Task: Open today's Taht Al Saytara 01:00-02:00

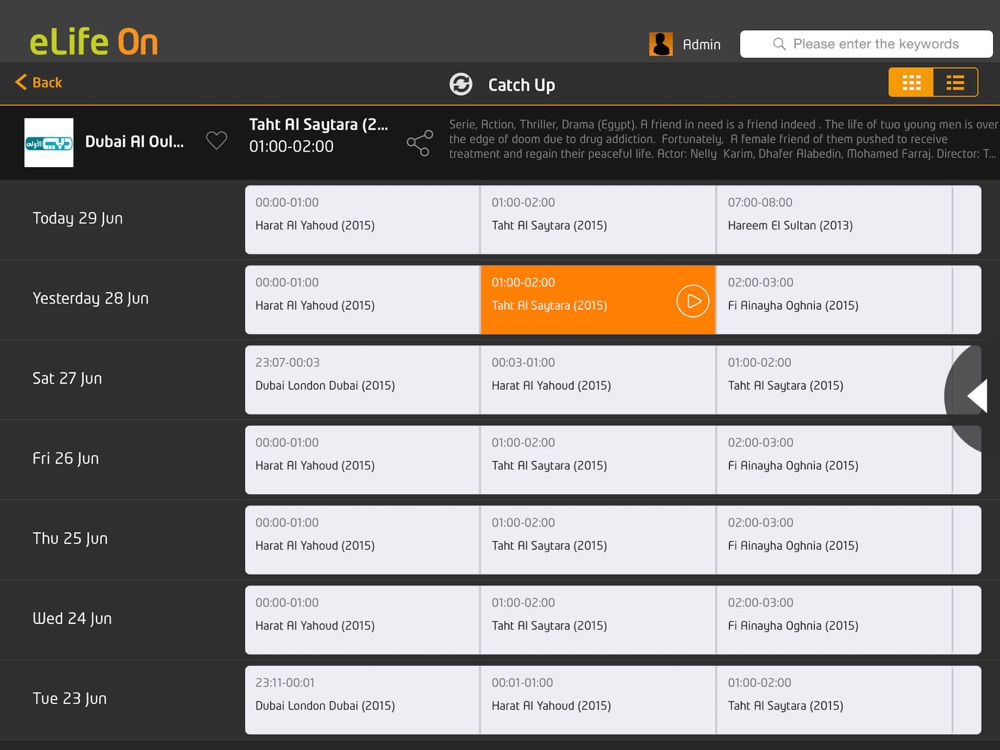Action: point(598,219)
